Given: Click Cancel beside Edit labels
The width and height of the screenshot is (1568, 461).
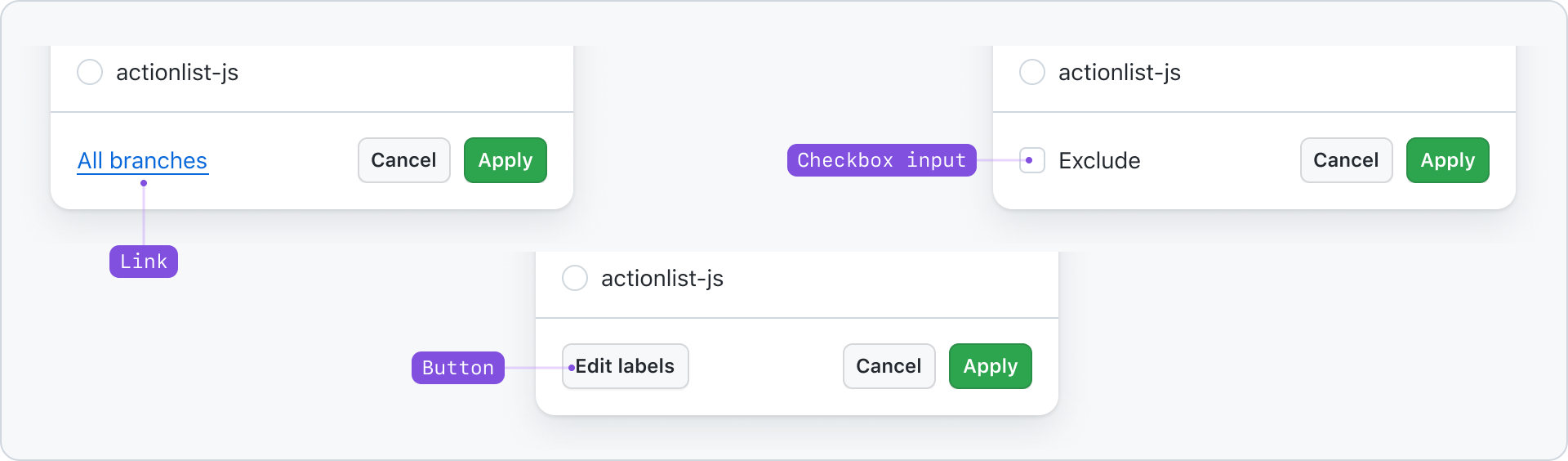Looking at the screenshot, I should point(889,366).
